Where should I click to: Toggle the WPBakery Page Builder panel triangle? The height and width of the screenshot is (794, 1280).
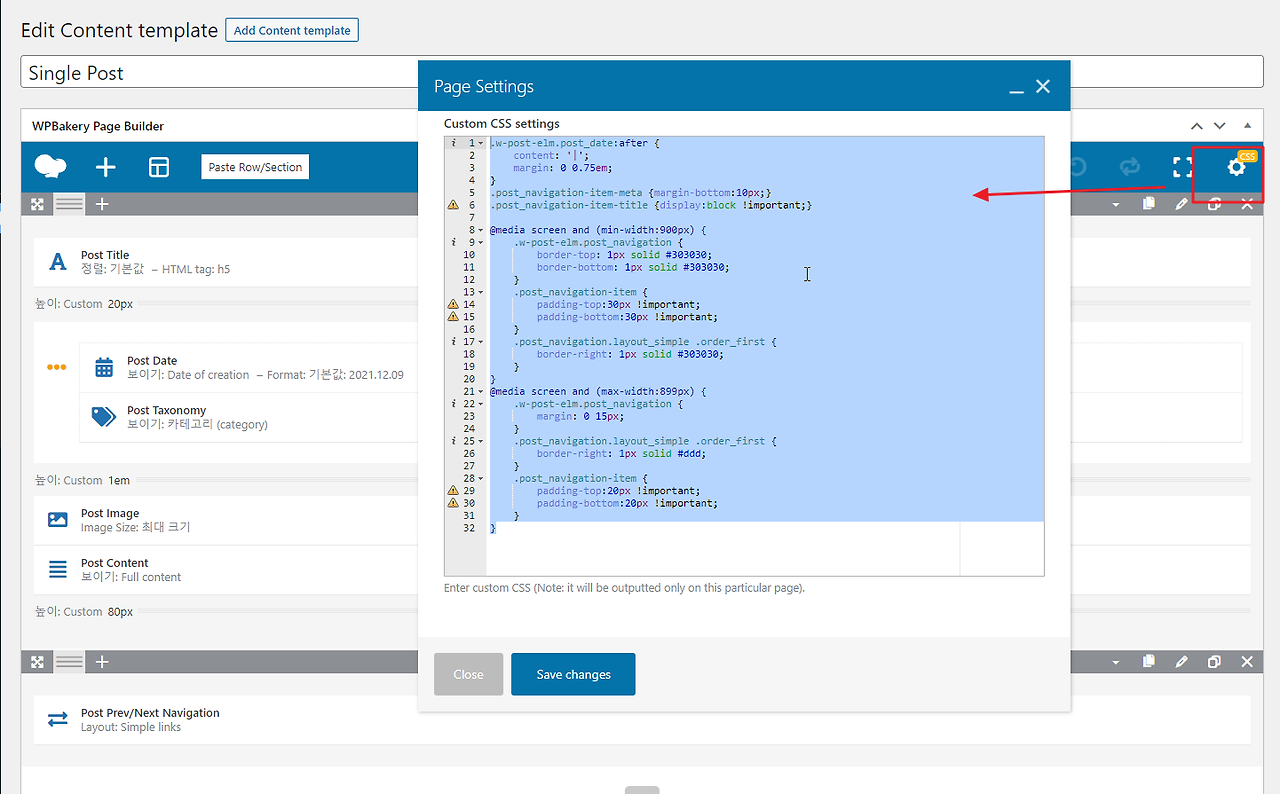1247,126
